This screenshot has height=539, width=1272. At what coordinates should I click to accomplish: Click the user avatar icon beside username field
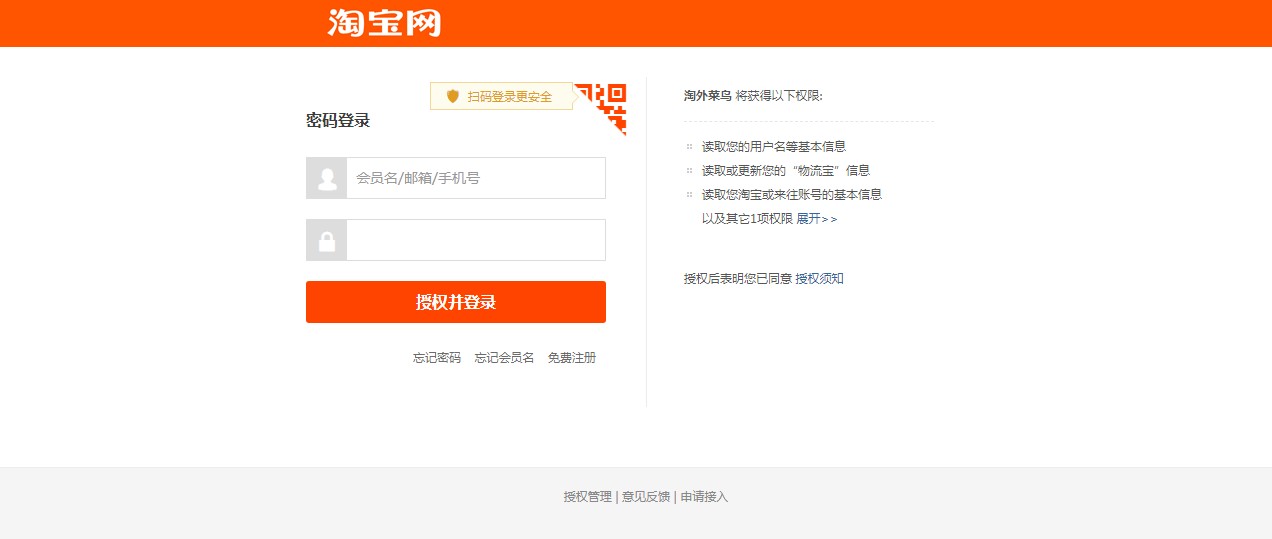326,178
